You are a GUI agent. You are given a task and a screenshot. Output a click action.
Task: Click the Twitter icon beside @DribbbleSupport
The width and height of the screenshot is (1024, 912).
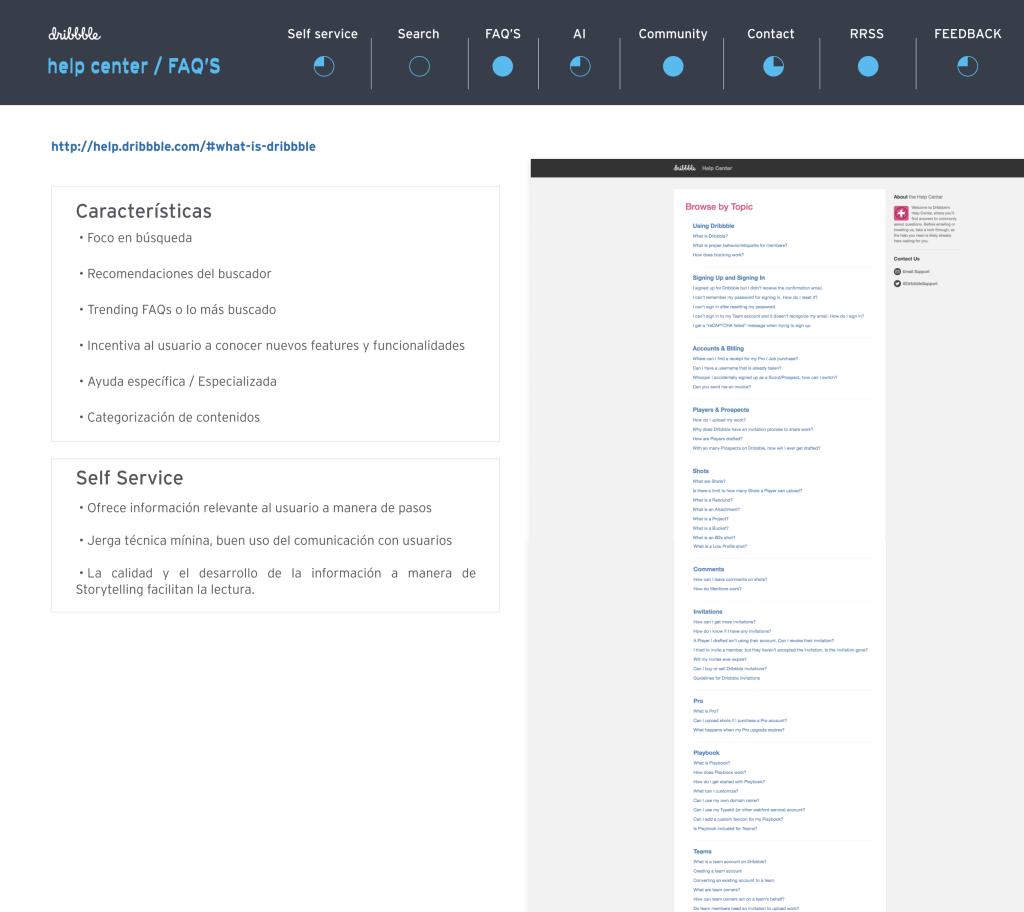pyautogui.click(x=897, y=284)
